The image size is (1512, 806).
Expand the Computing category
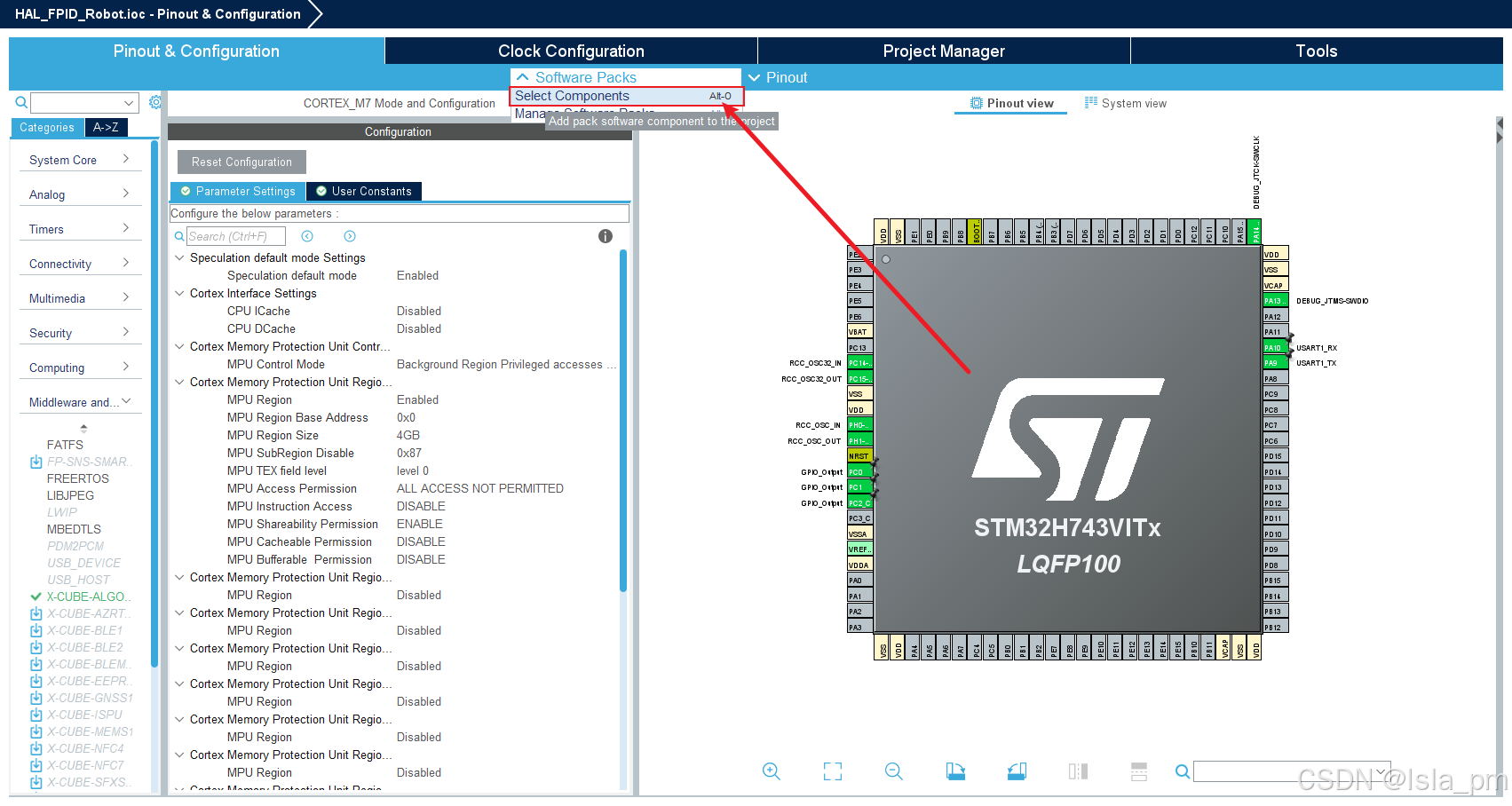coord(79,367)
